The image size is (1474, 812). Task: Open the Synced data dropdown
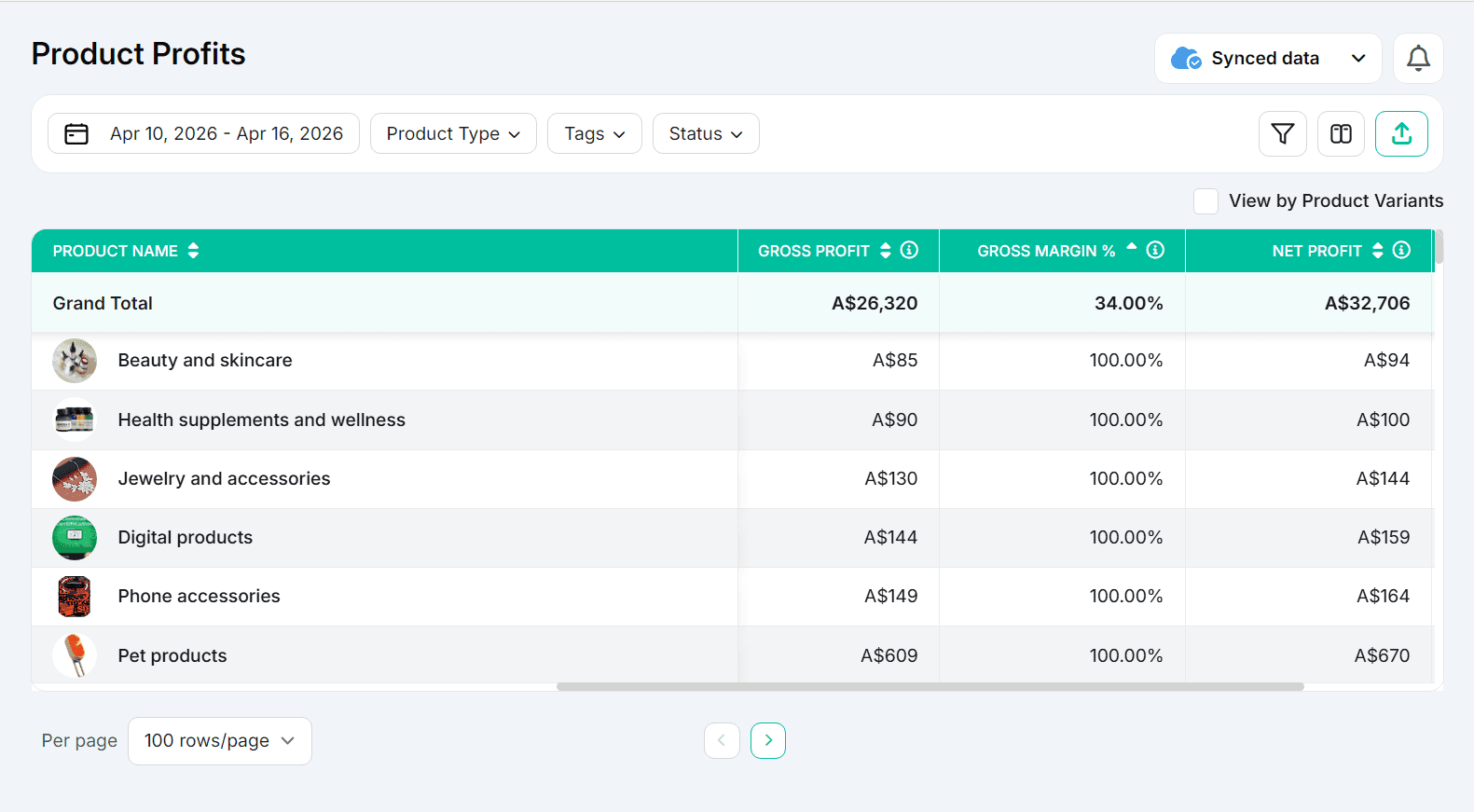(x=1268, y=59)
